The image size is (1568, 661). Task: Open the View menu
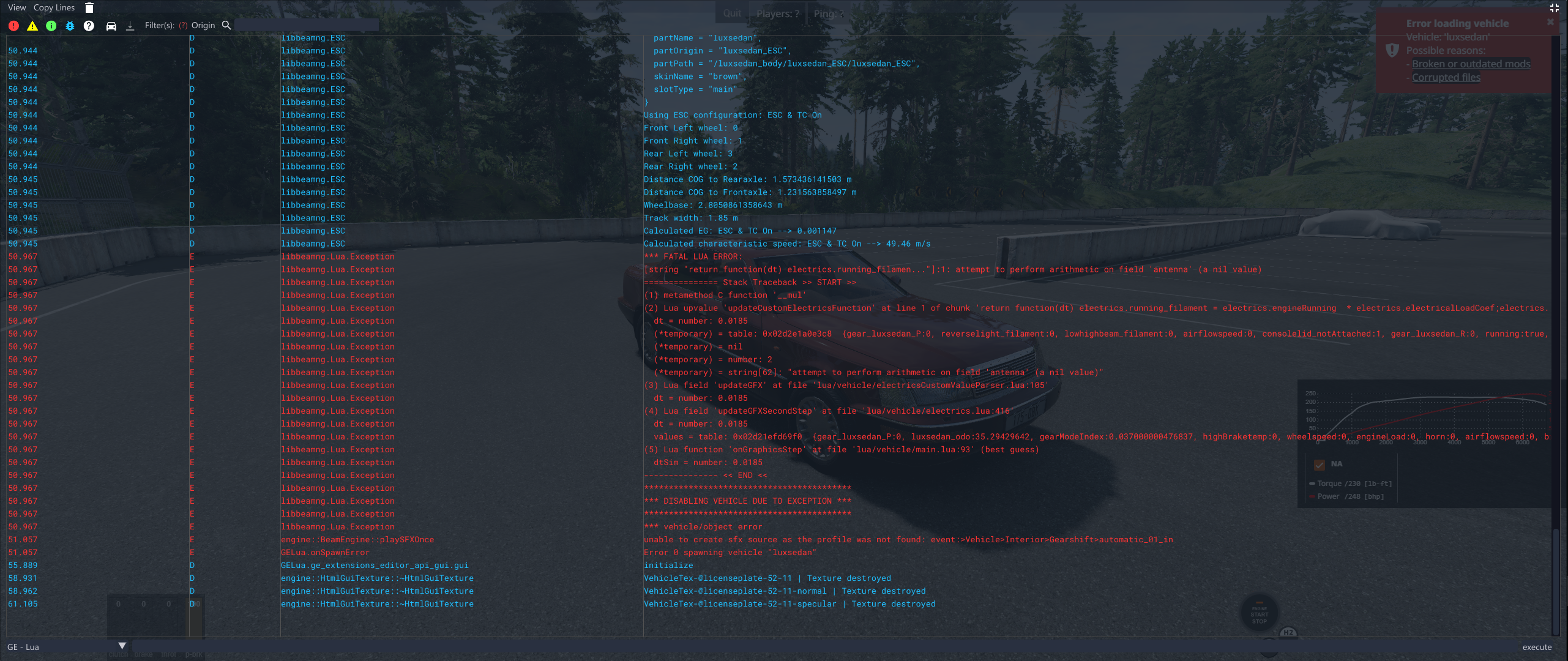17,8
